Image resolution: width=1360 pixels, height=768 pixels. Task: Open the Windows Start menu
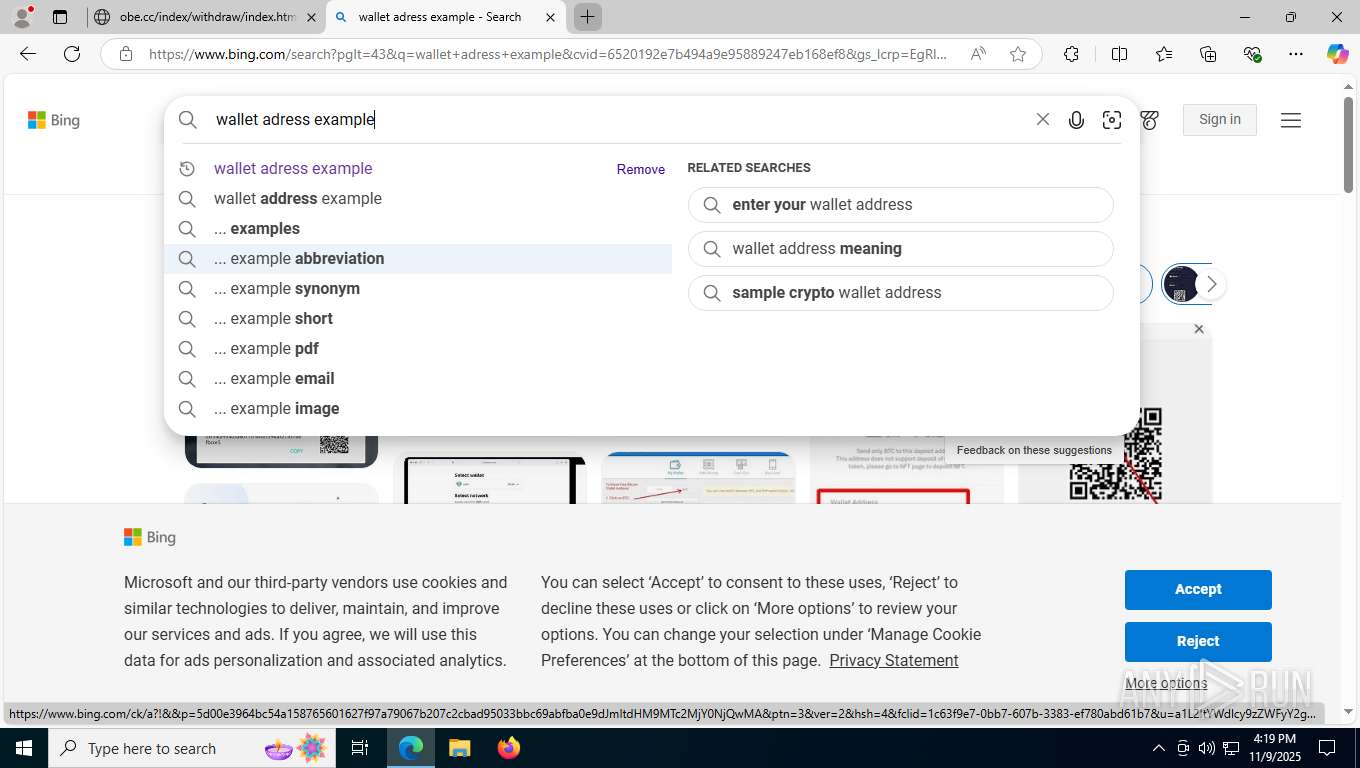click(22, 748)
